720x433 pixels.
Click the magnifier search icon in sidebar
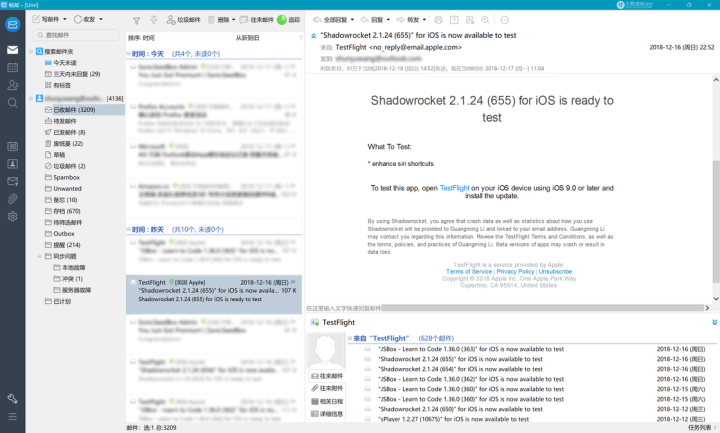12,102
